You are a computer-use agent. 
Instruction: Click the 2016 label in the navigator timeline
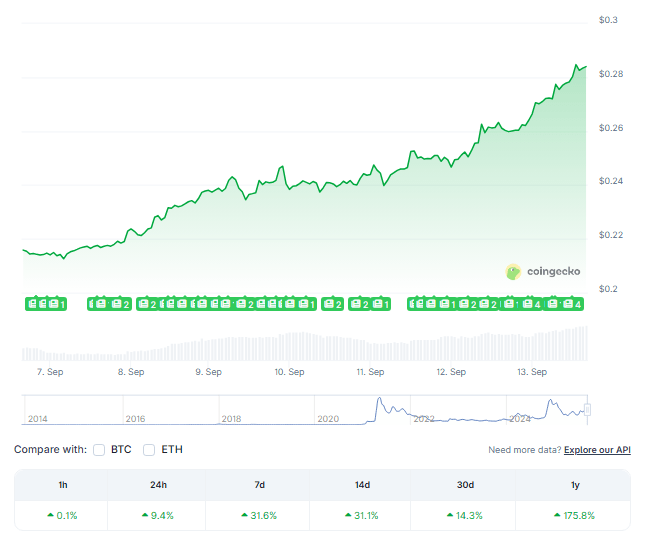pos(136,418)
